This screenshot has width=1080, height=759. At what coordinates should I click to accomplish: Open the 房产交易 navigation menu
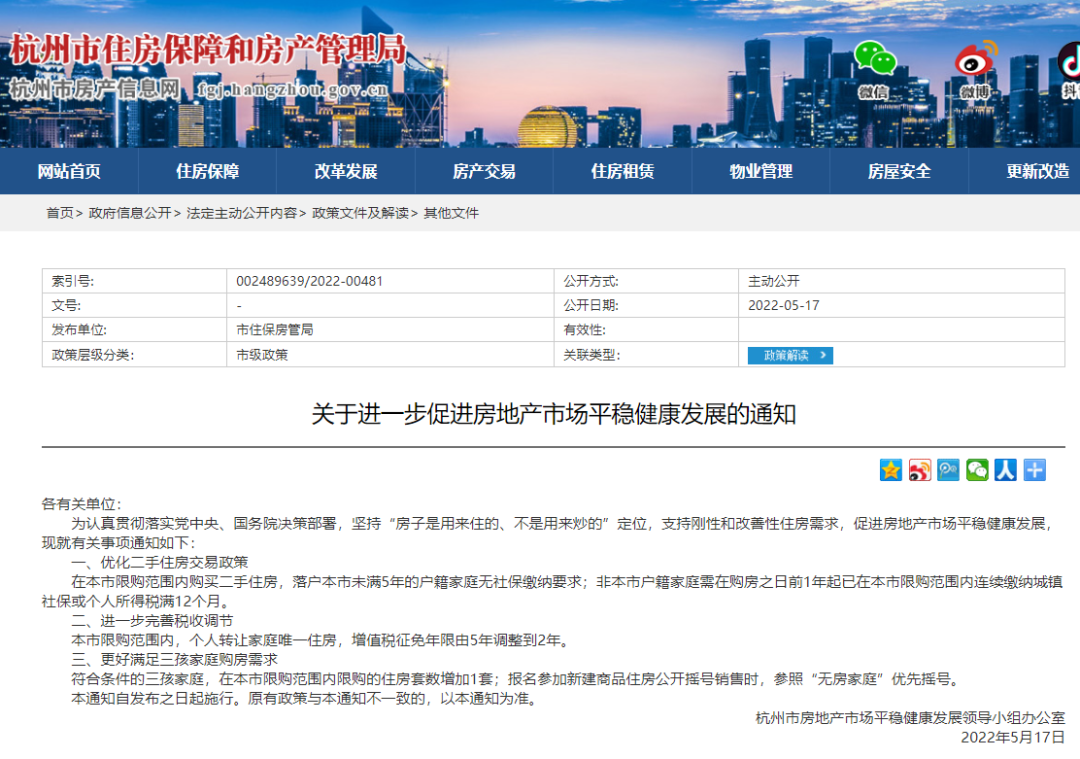click(x=483, y=171)
